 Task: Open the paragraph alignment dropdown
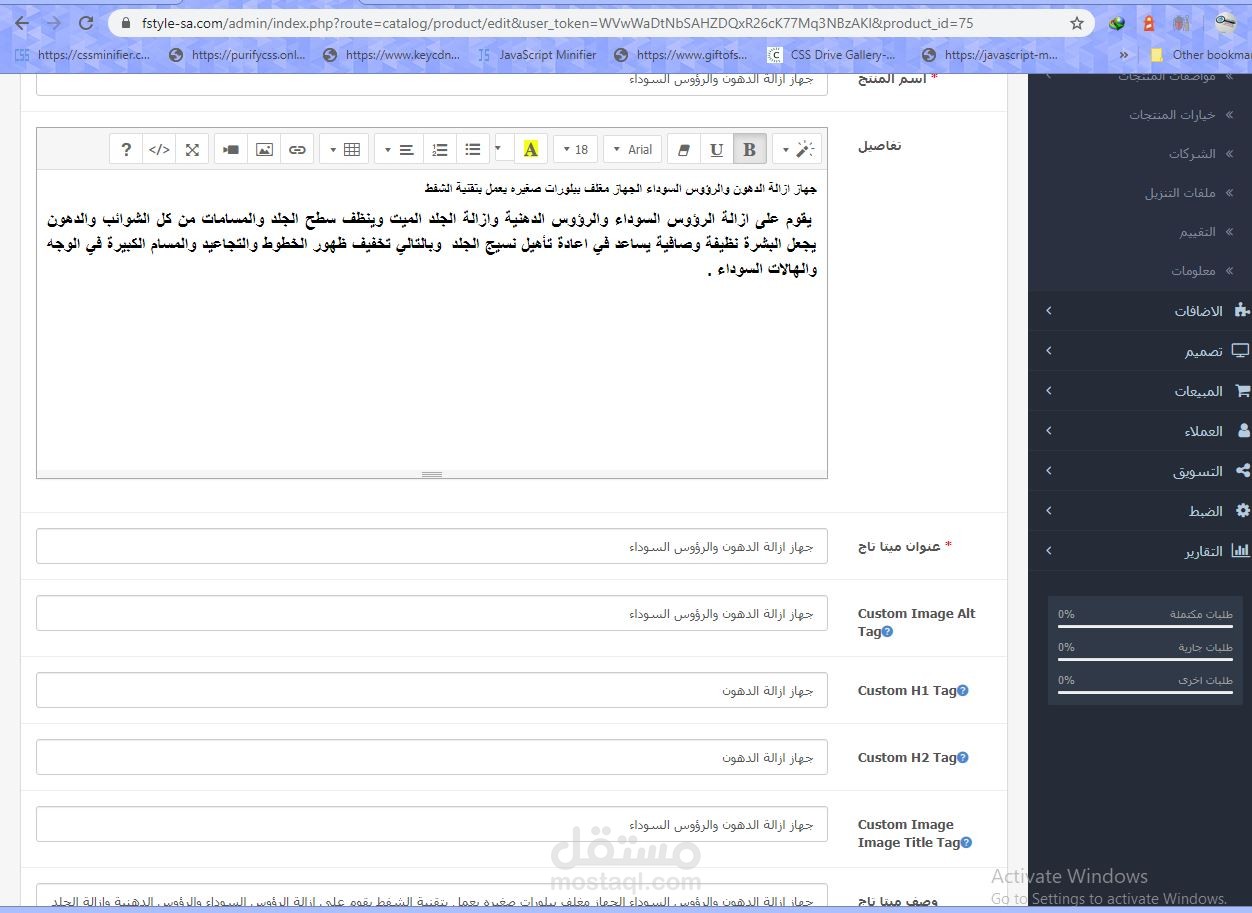(399, 149)
